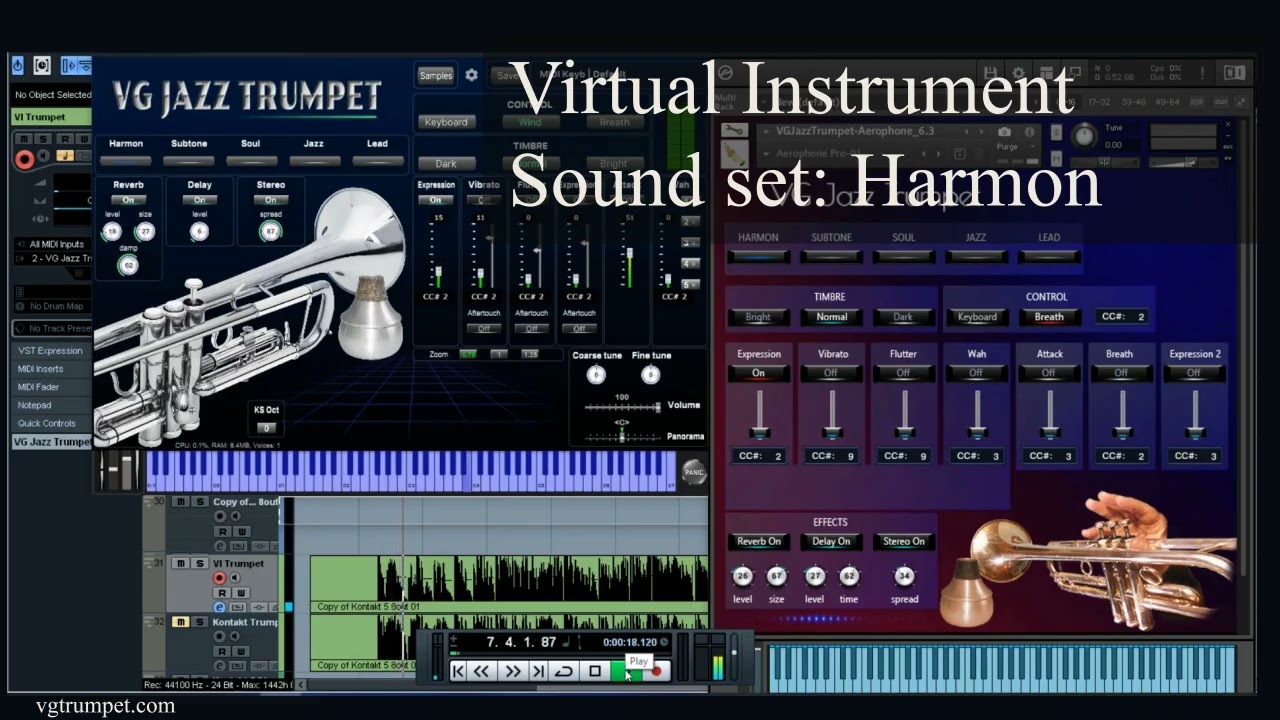Click the Kontakt save disk icon
The image size is (1280, 720).
(989, 73)
